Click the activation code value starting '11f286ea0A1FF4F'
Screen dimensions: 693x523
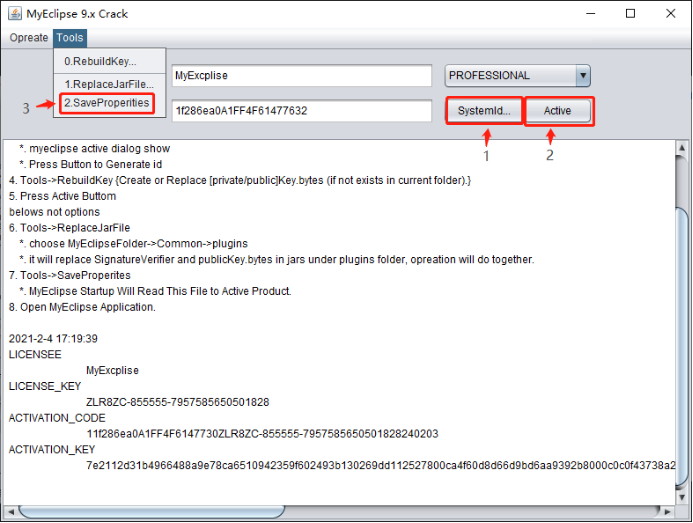(262, 434)
